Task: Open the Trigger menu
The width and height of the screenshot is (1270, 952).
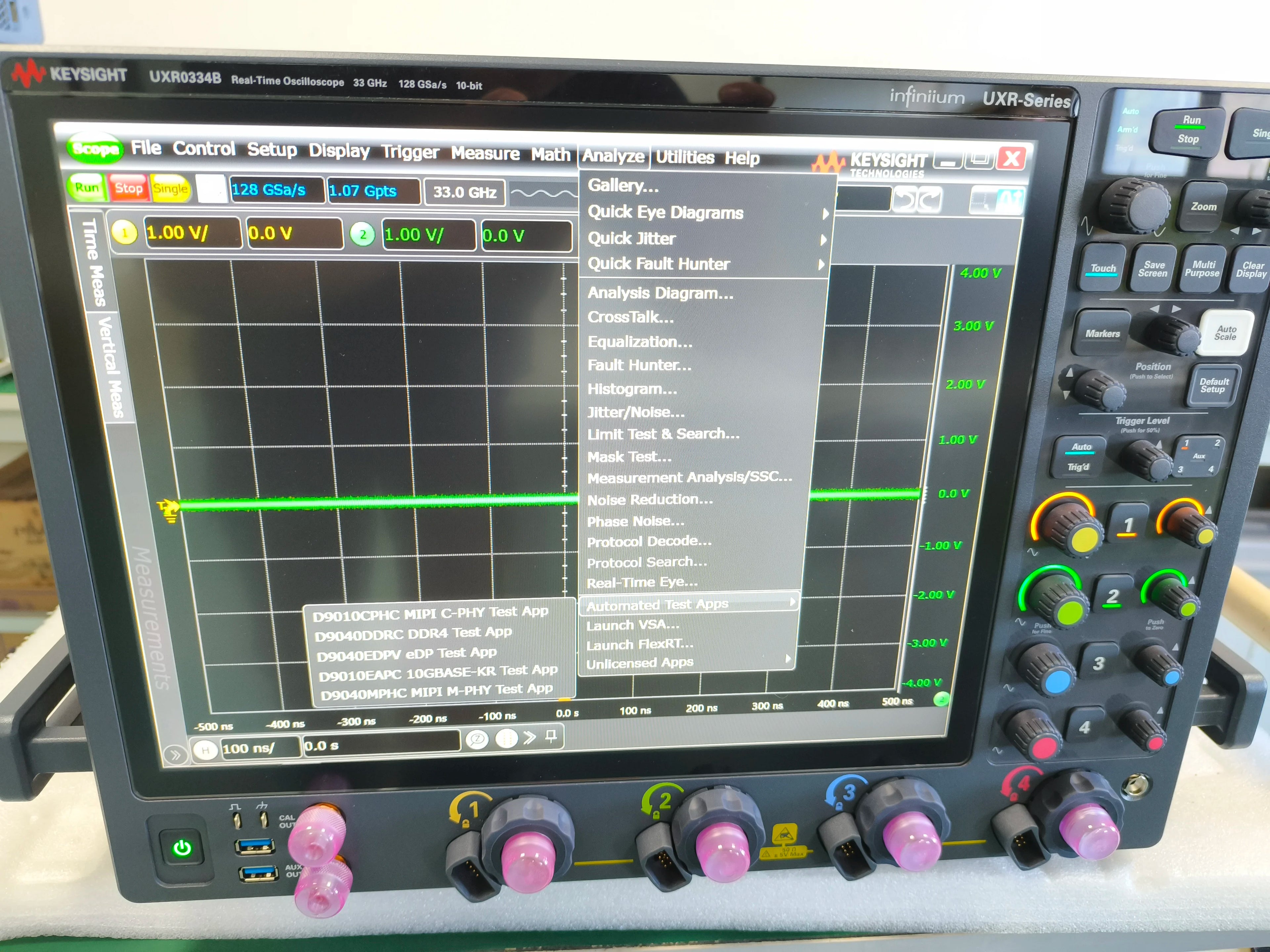Action: pyautogui.click(x=410, y=152)
